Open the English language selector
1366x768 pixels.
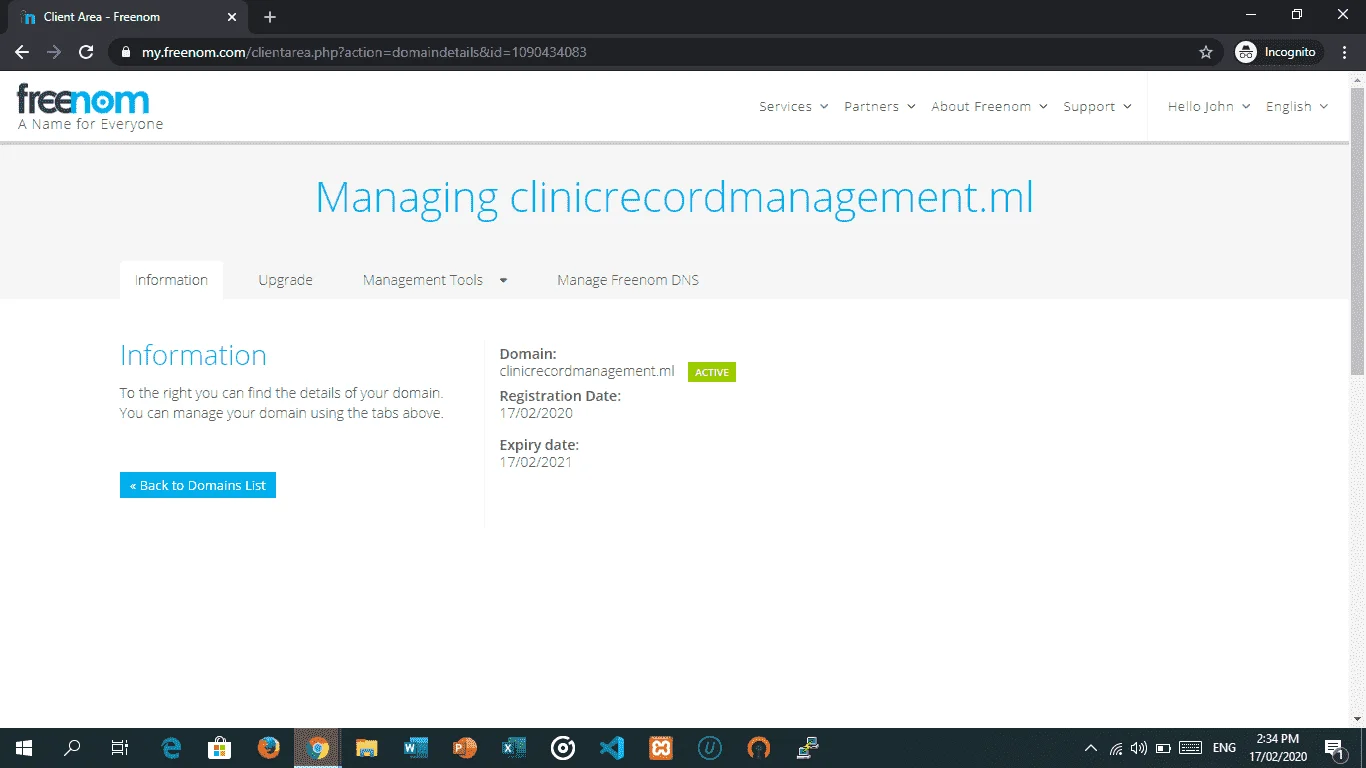1297,106
